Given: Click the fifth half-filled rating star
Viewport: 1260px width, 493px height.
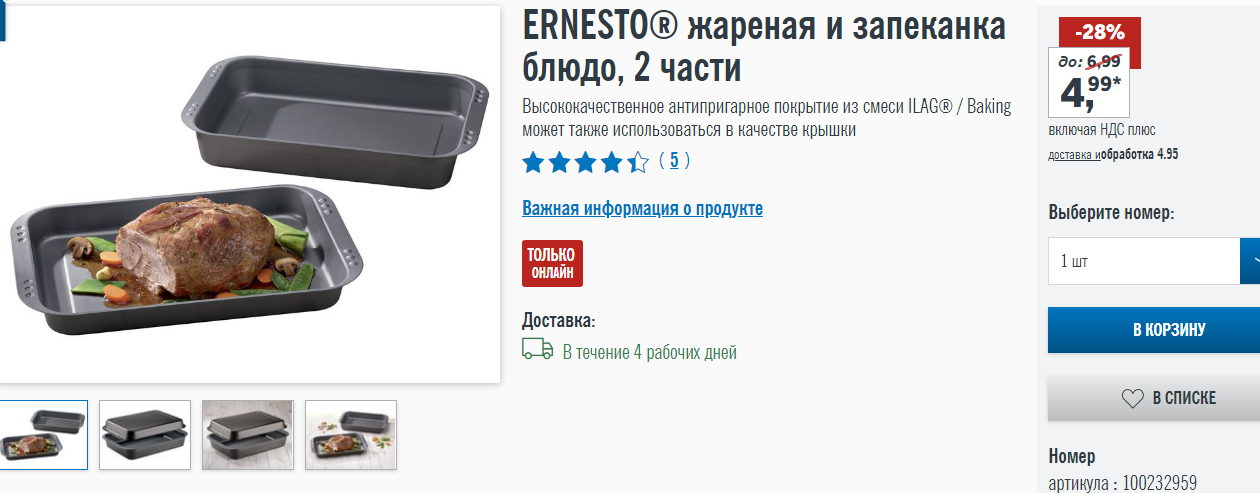Looking at the screenshot, I should point(638,162).
